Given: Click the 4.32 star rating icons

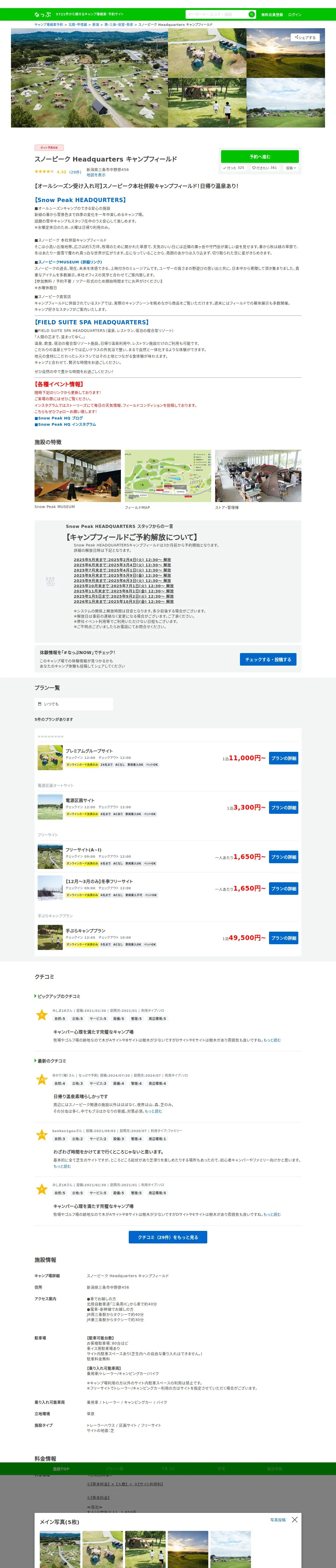Looking at the screenshot, I should click(44, 172).
